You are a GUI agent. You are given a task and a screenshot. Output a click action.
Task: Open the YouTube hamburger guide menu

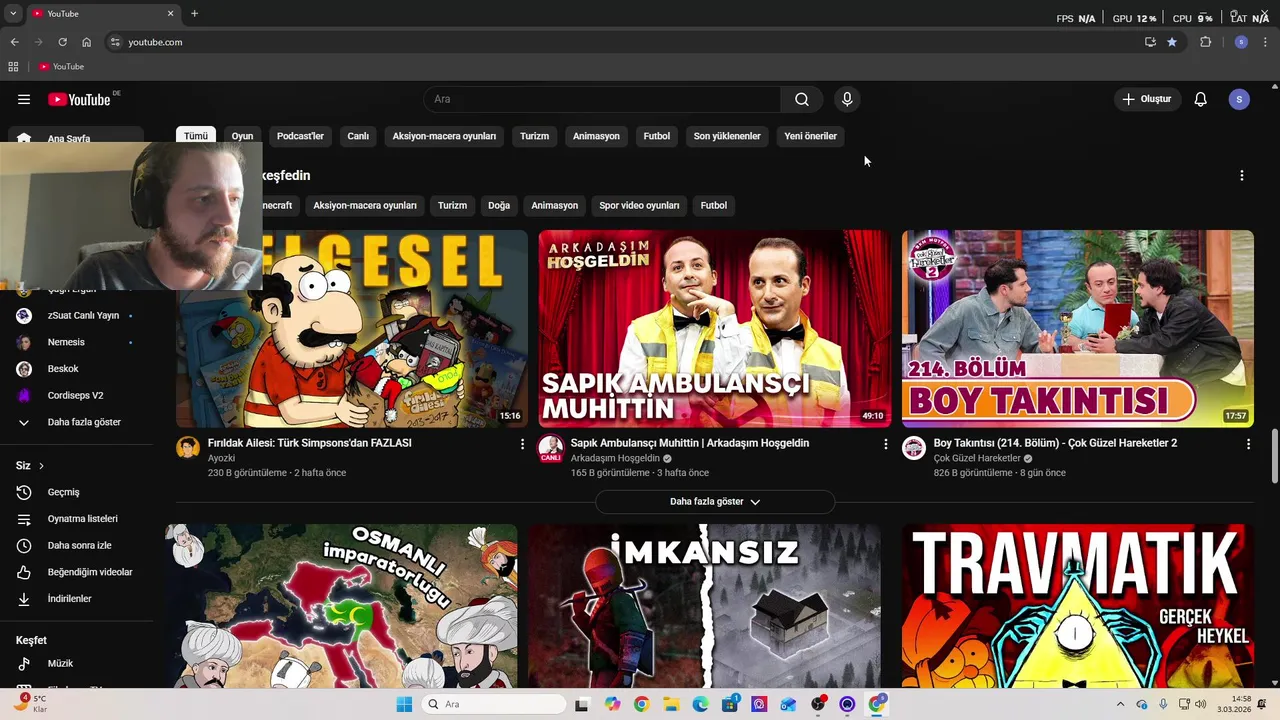coord(24,99)
